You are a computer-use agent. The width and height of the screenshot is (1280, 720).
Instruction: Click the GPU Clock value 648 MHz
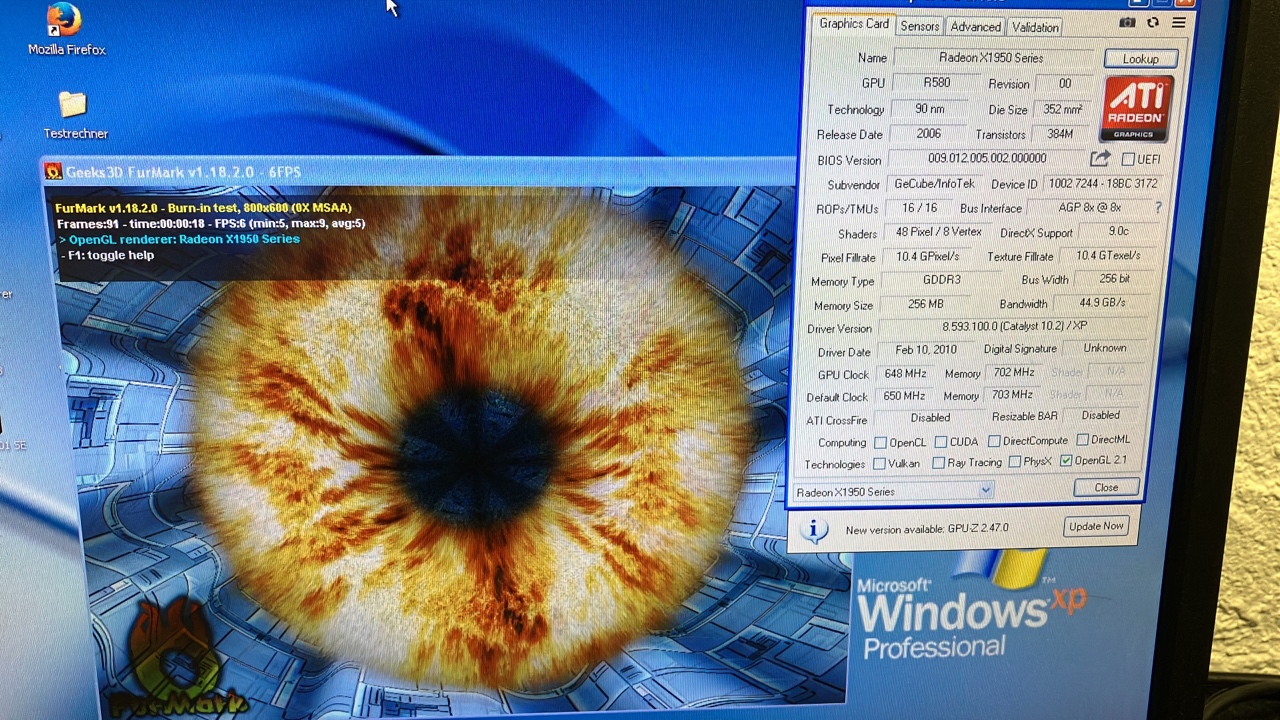tap(905, 374)
